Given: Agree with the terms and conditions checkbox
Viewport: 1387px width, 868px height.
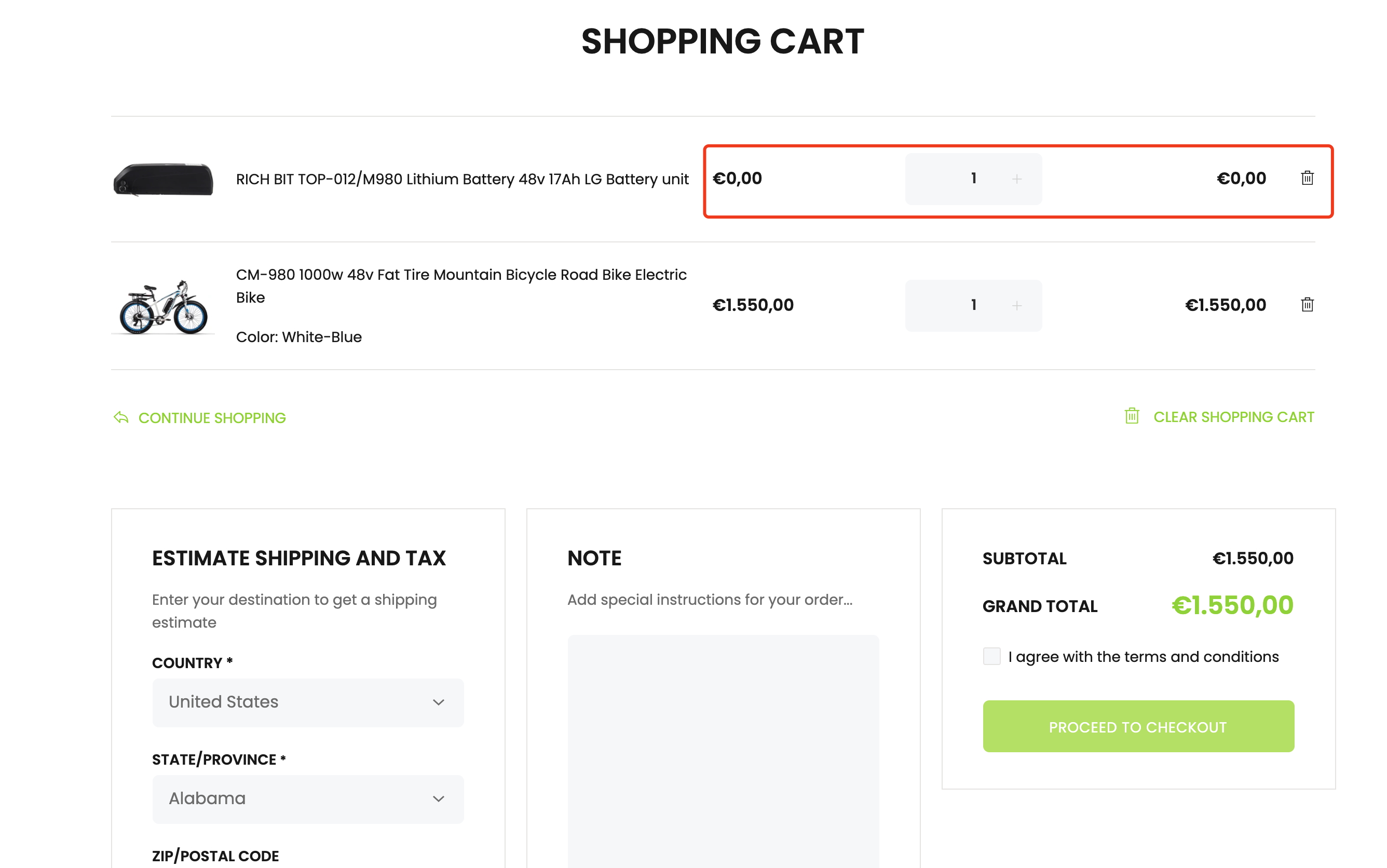Looking at the screenshot, I should [x=991, y=656].
